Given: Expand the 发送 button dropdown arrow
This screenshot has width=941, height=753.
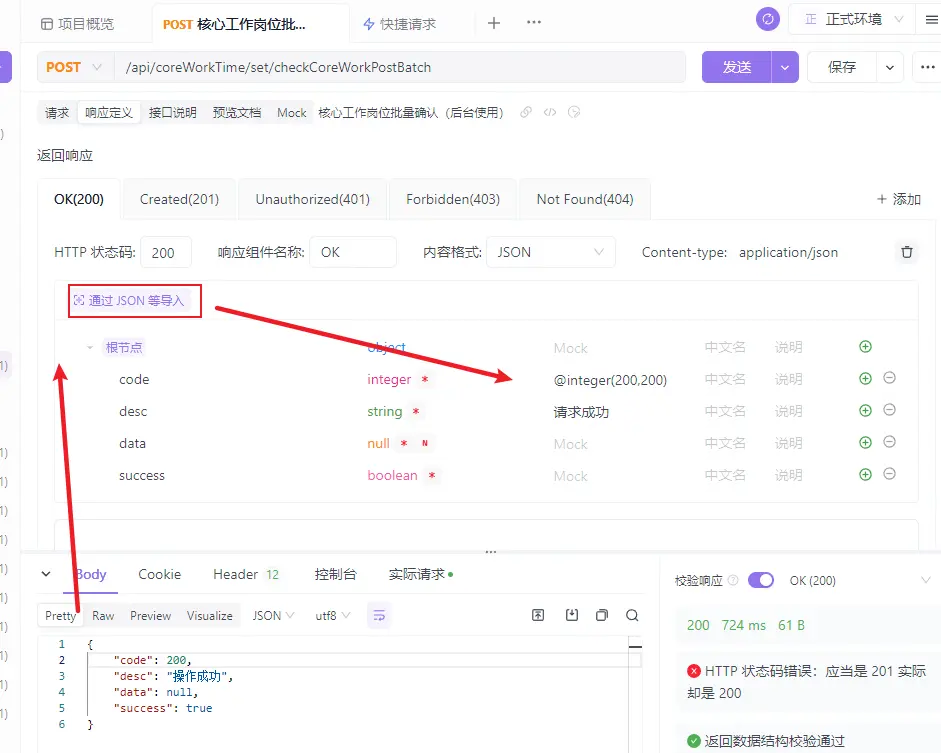Looking at the screenshot, I should pyautogui.click(x=785, y=67).
